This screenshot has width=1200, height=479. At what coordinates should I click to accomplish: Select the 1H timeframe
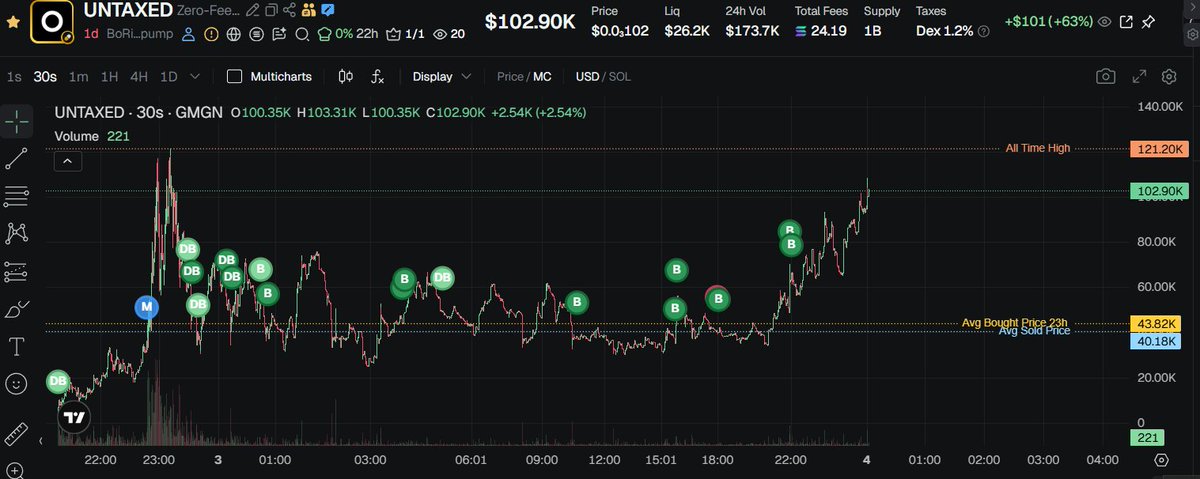[109, 76]
